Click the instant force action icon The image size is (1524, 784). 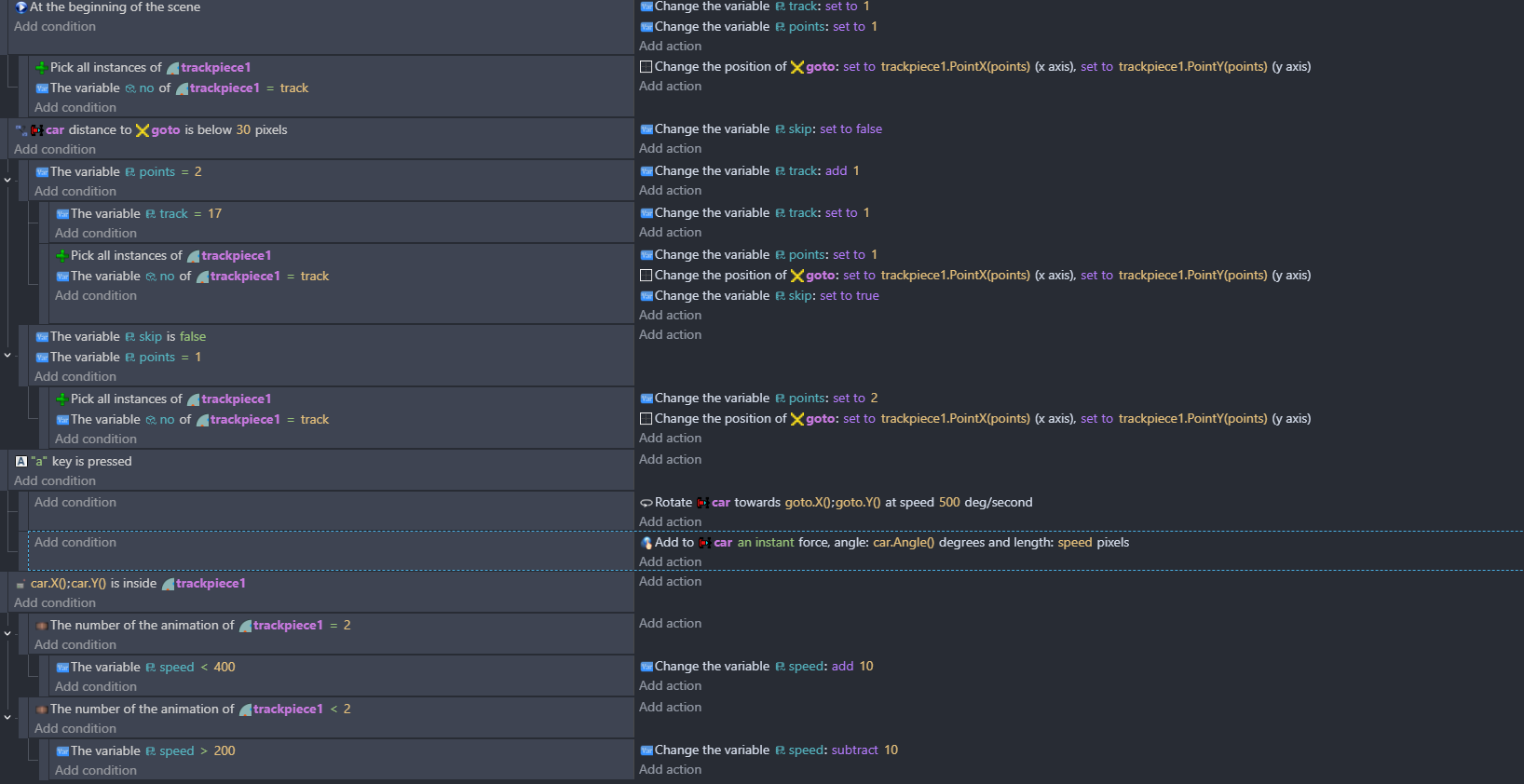pos(646,543)
